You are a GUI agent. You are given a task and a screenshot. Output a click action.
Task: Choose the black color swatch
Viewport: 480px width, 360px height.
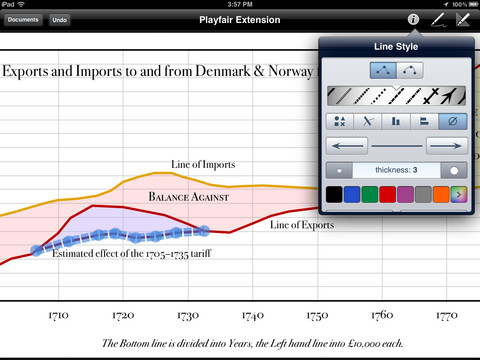tap(334, 194)
